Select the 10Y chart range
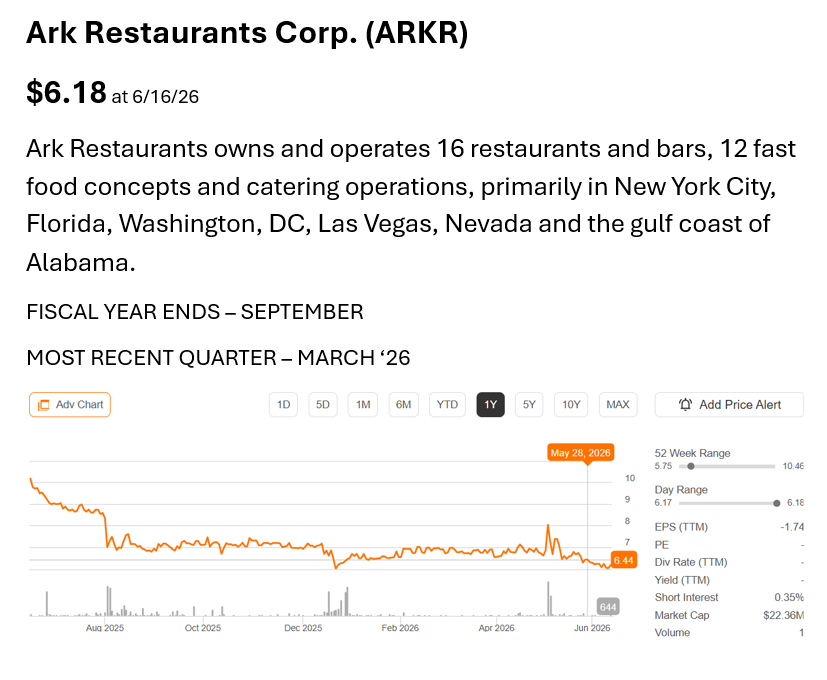This screenshot has height=680, width=827. point(571,405)
